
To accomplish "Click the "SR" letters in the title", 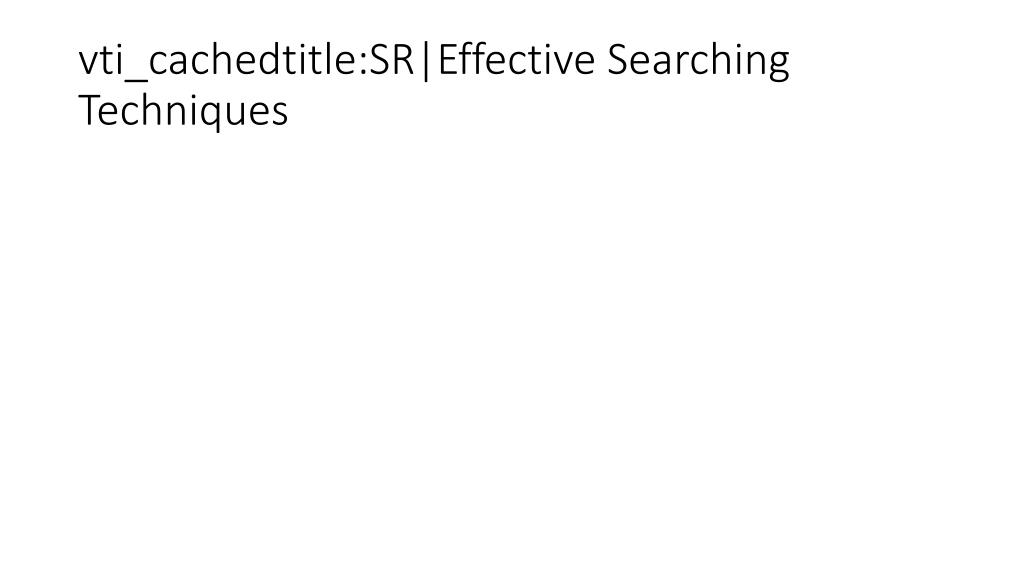I will [391, 60].
